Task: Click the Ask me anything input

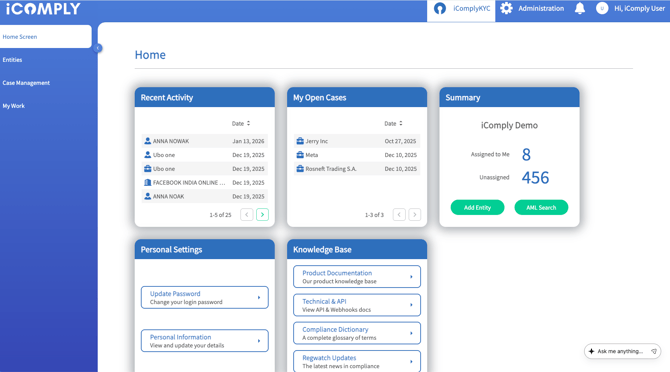Action: pos(622,351)
